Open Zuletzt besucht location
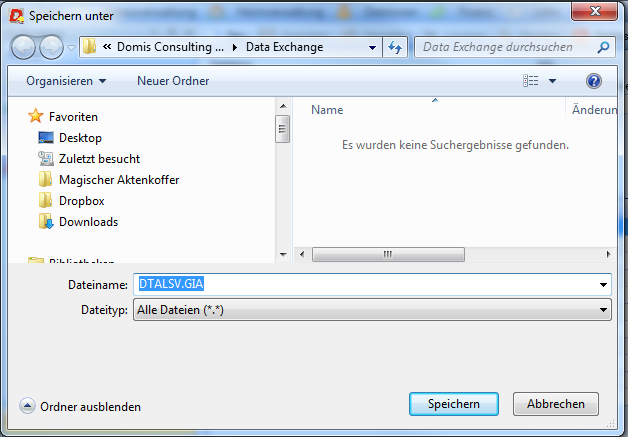This screenshot has height=437, width=628. pos(99,159)
